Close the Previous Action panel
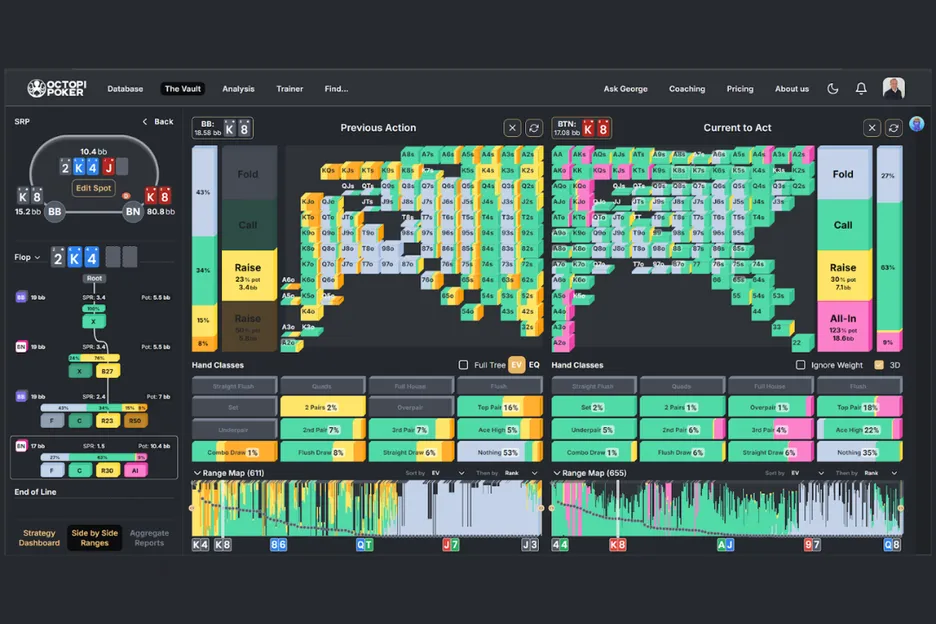The height and width of the screenshot is (624, 936). click(x=512, y=128)
